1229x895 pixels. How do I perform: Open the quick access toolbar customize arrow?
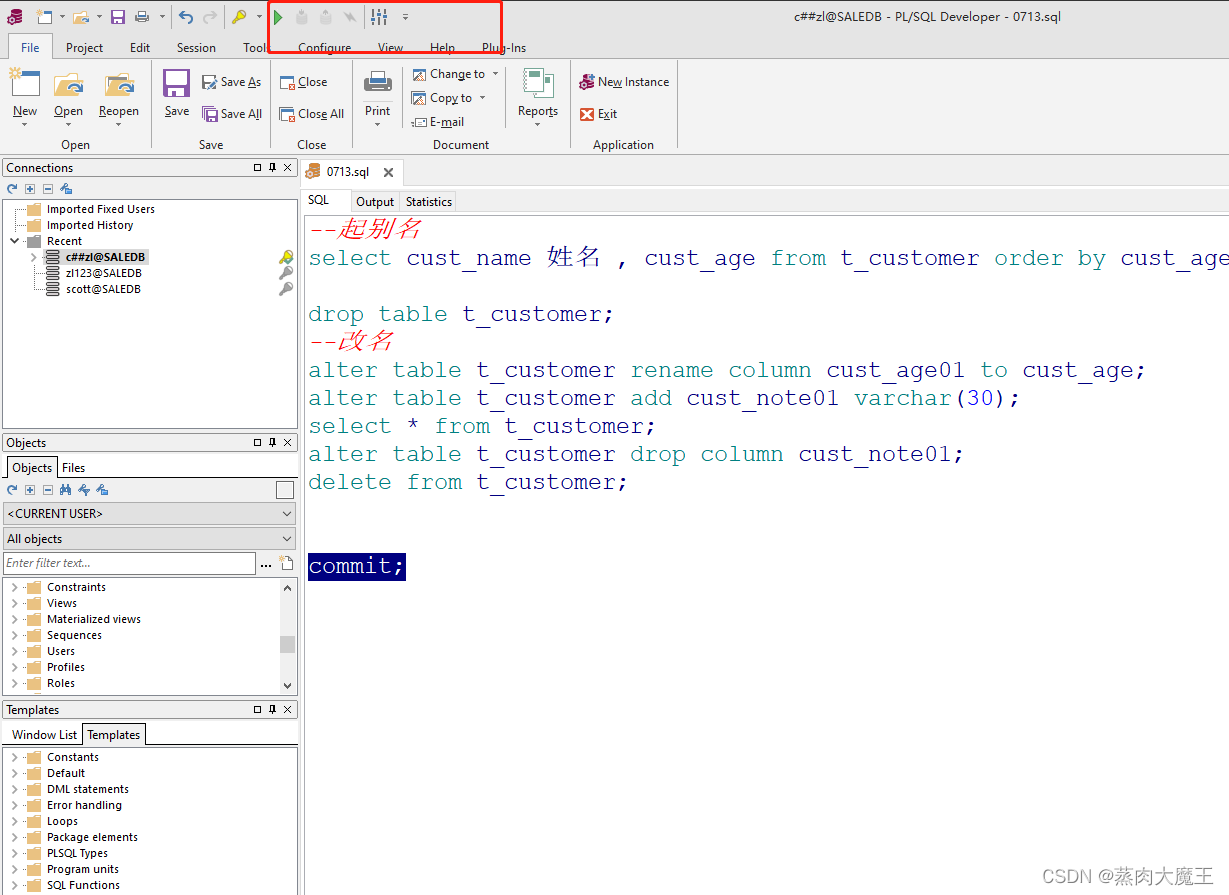point(405,17)
